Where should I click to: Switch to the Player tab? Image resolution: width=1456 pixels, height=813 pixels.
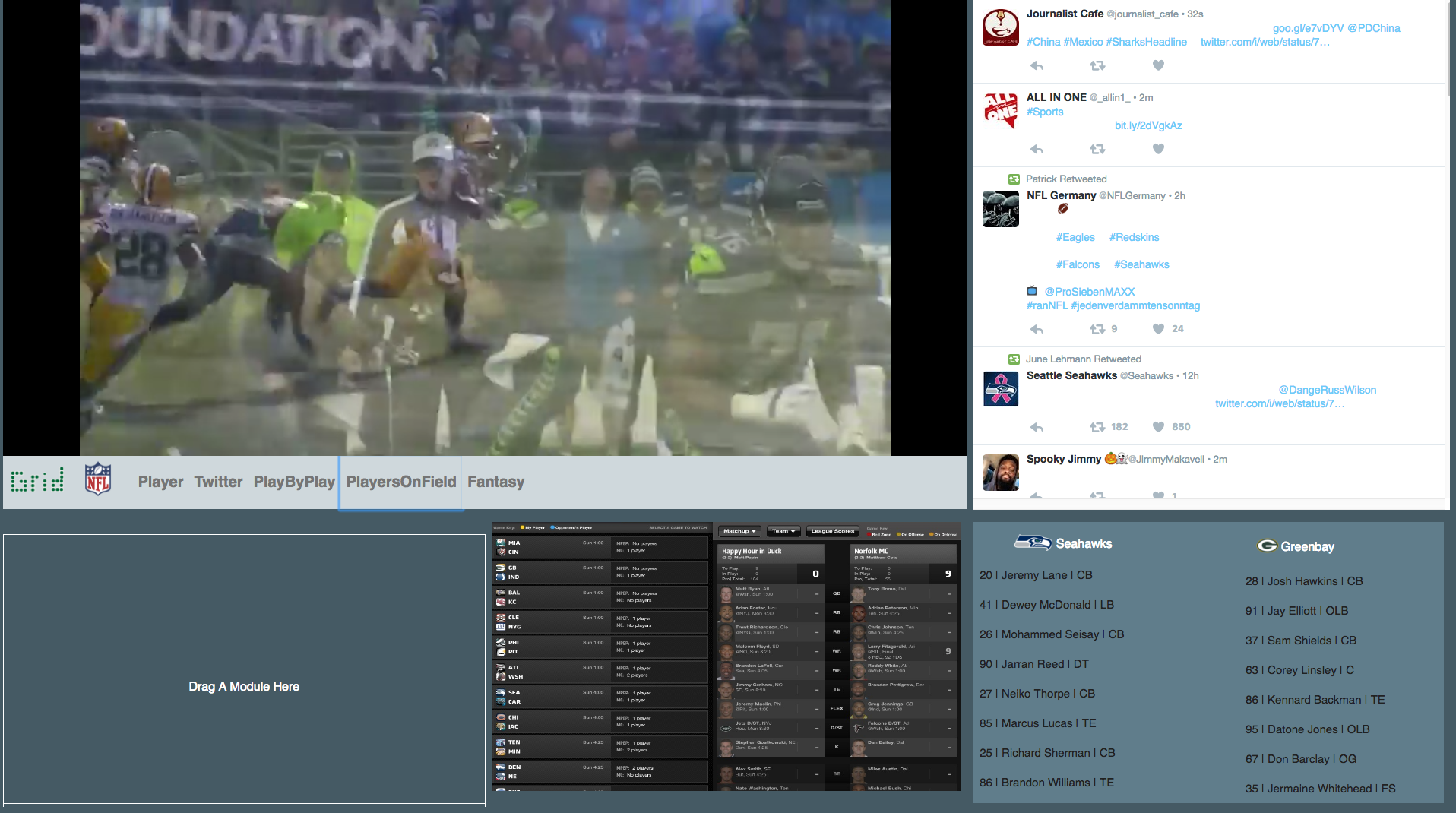(160, 482)
